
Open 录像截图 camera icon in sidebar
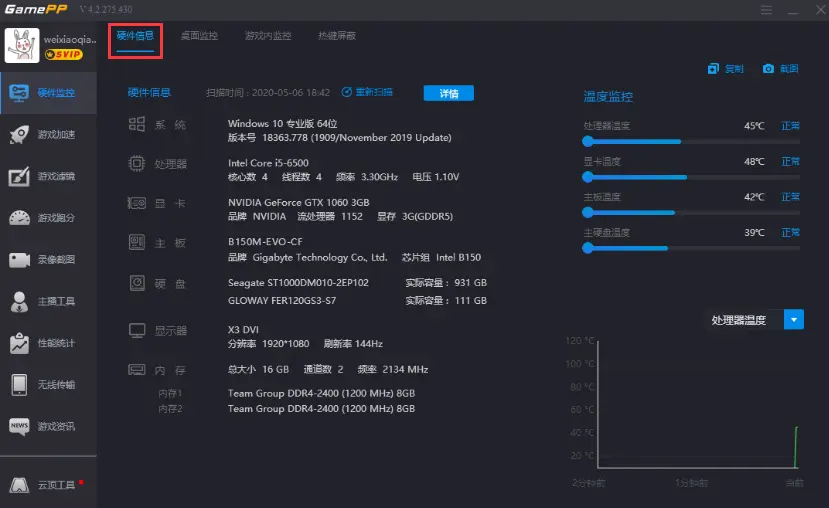(20, 260)
